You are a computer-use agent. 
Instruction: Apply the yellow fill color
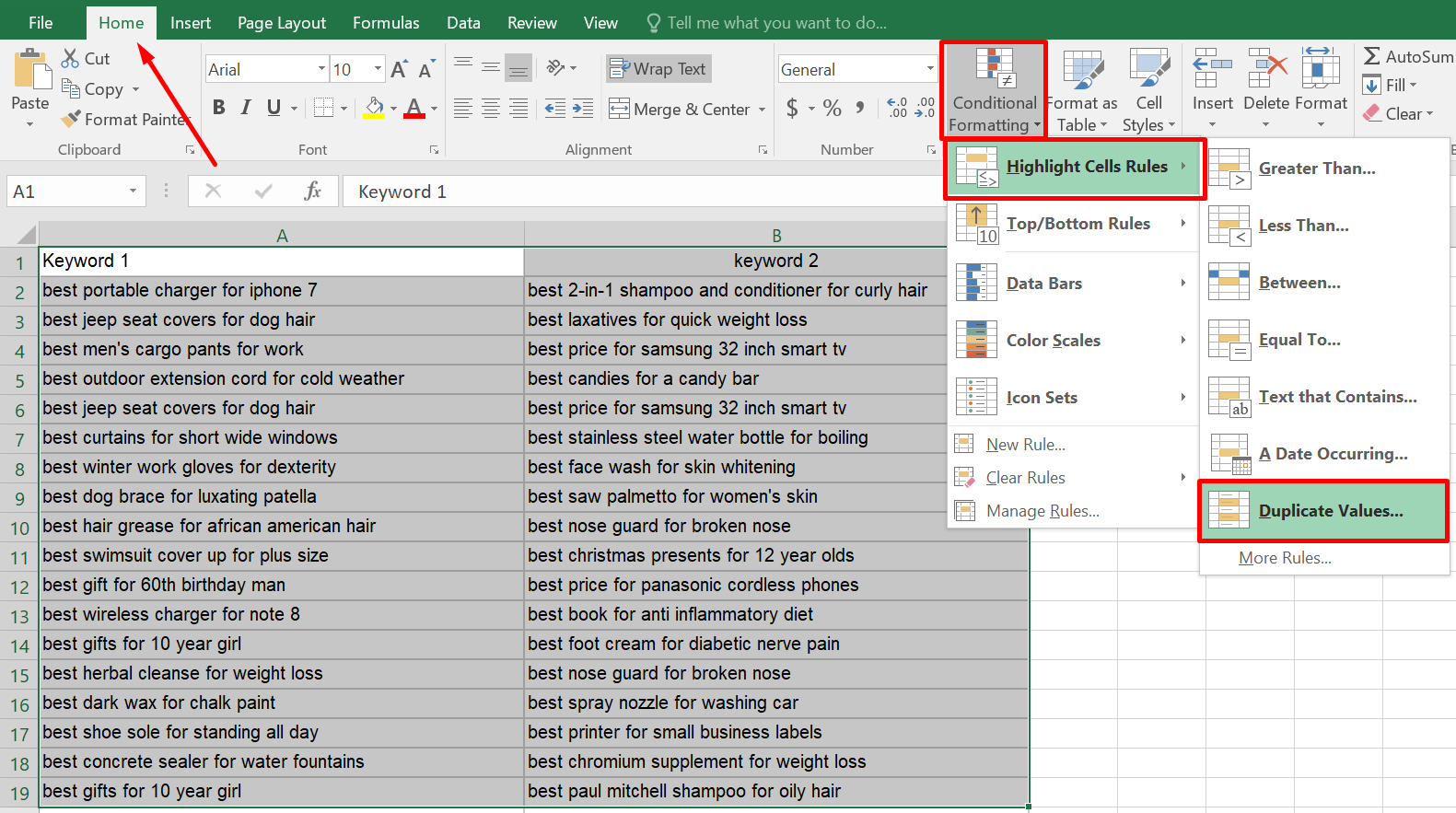(x=374, y=108)
